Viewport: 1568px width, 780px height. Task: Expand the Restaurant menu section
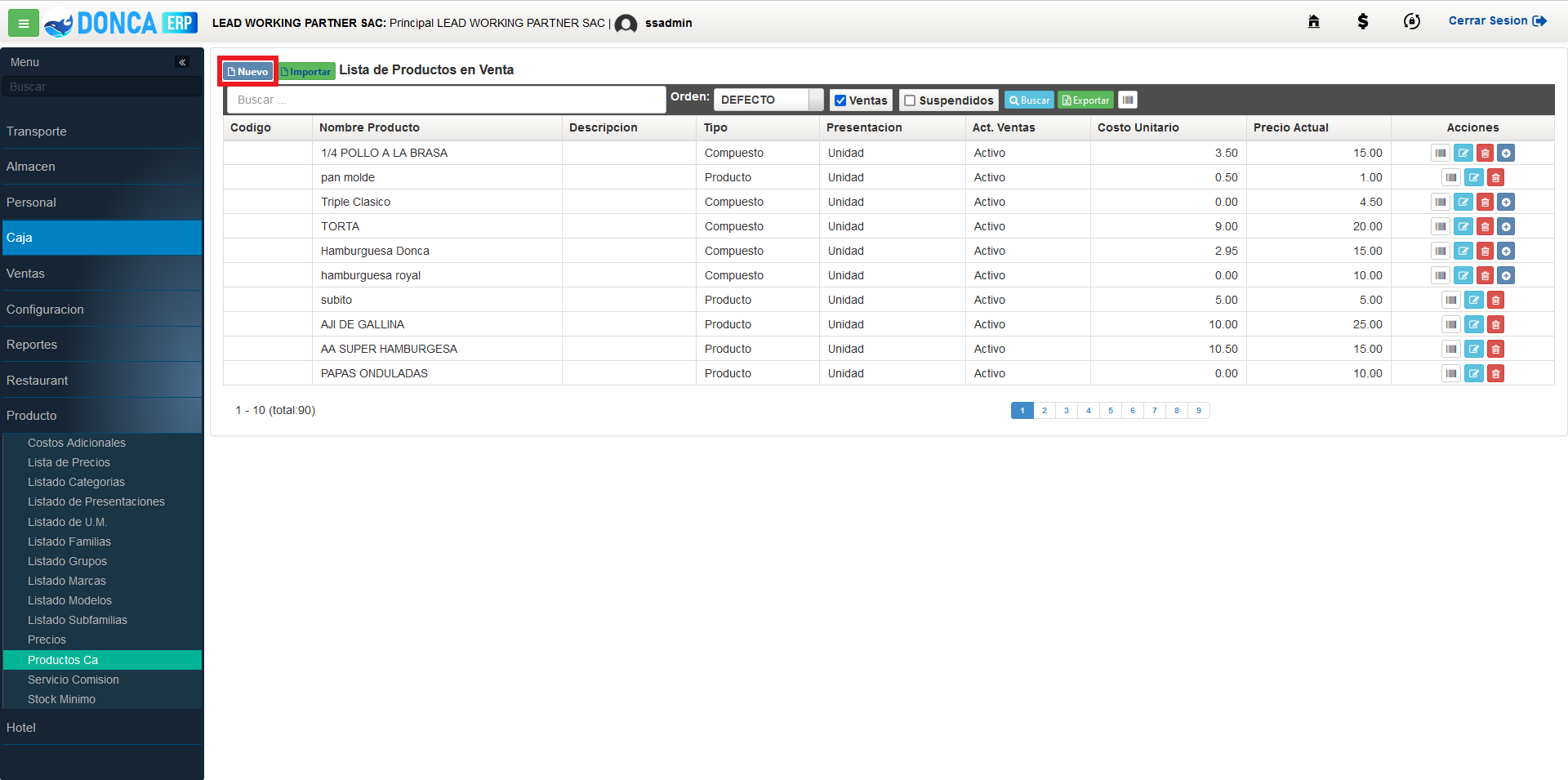pyautogui.click(x=101, y=381)
